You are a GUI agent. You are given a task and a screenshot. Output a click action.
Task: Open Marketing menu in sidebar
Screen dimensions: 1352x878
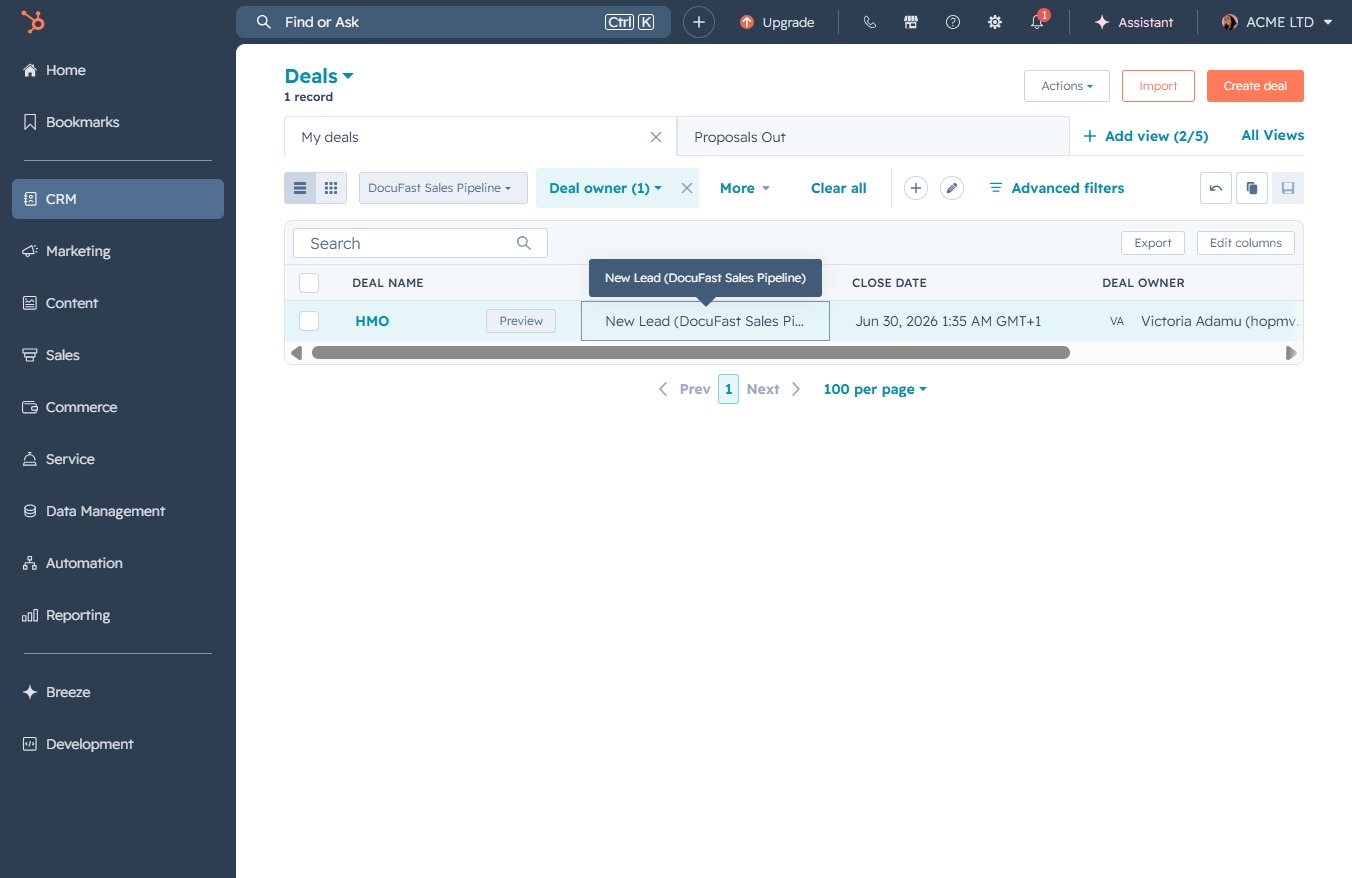click(118, 251)
